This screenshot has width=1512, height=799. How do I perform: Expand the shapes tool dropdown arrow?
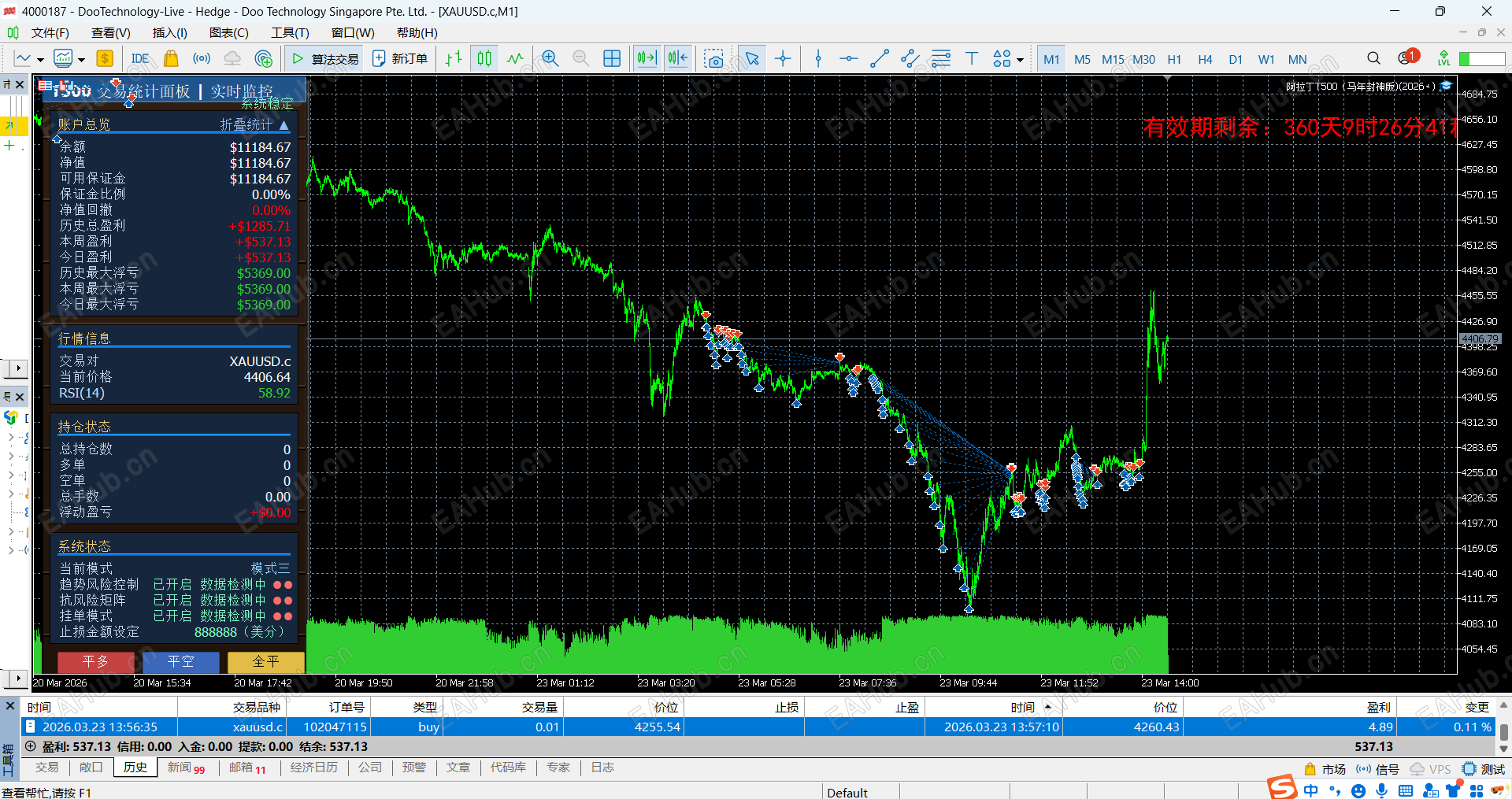pyautogui.click(x=1020, y=60)
